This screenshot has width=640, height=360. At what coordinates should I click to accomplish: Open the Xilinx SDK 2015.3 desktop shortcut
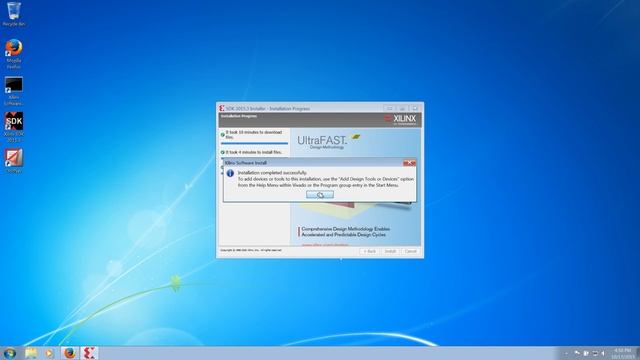click(14, 127)
